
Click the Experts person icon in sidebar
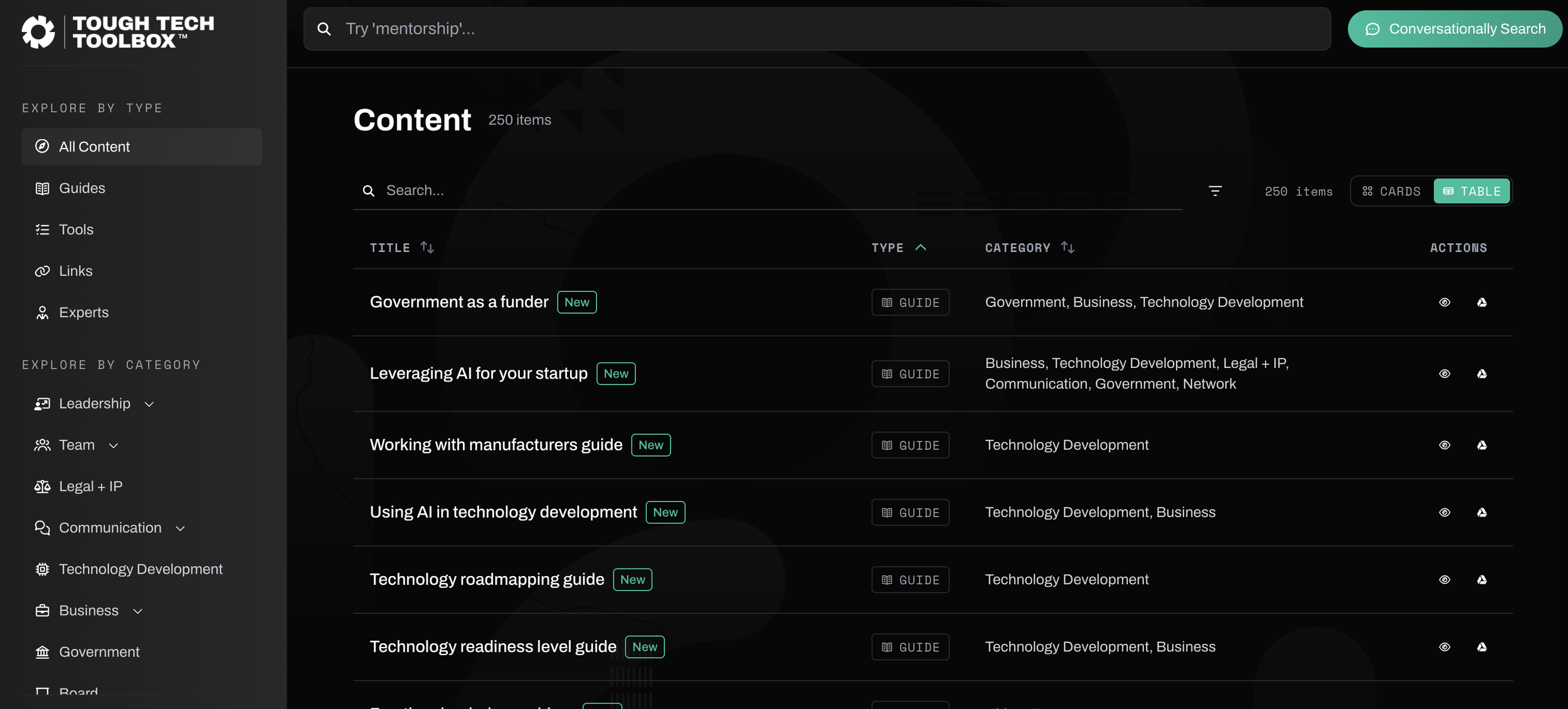42,312
